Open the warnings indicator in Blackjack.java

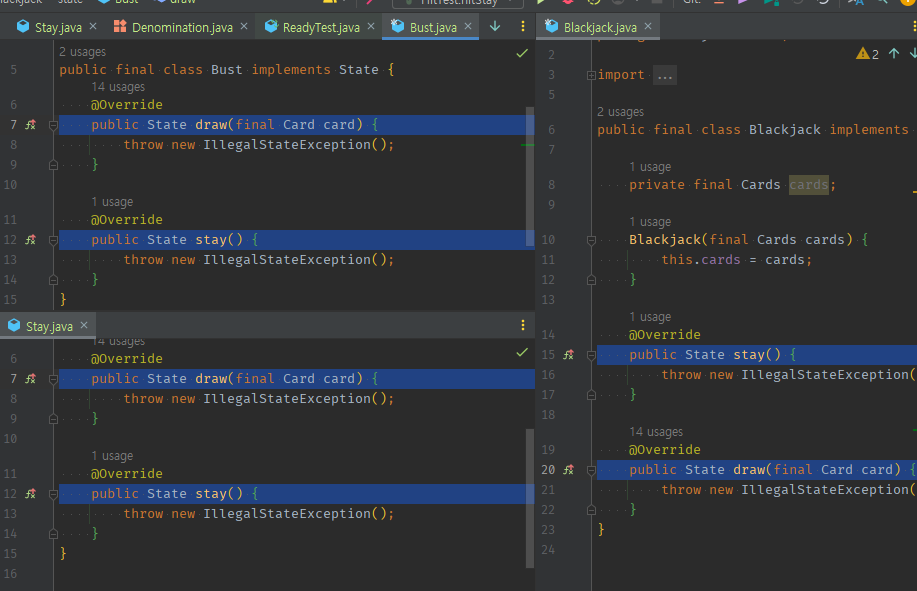click(867, 54)
